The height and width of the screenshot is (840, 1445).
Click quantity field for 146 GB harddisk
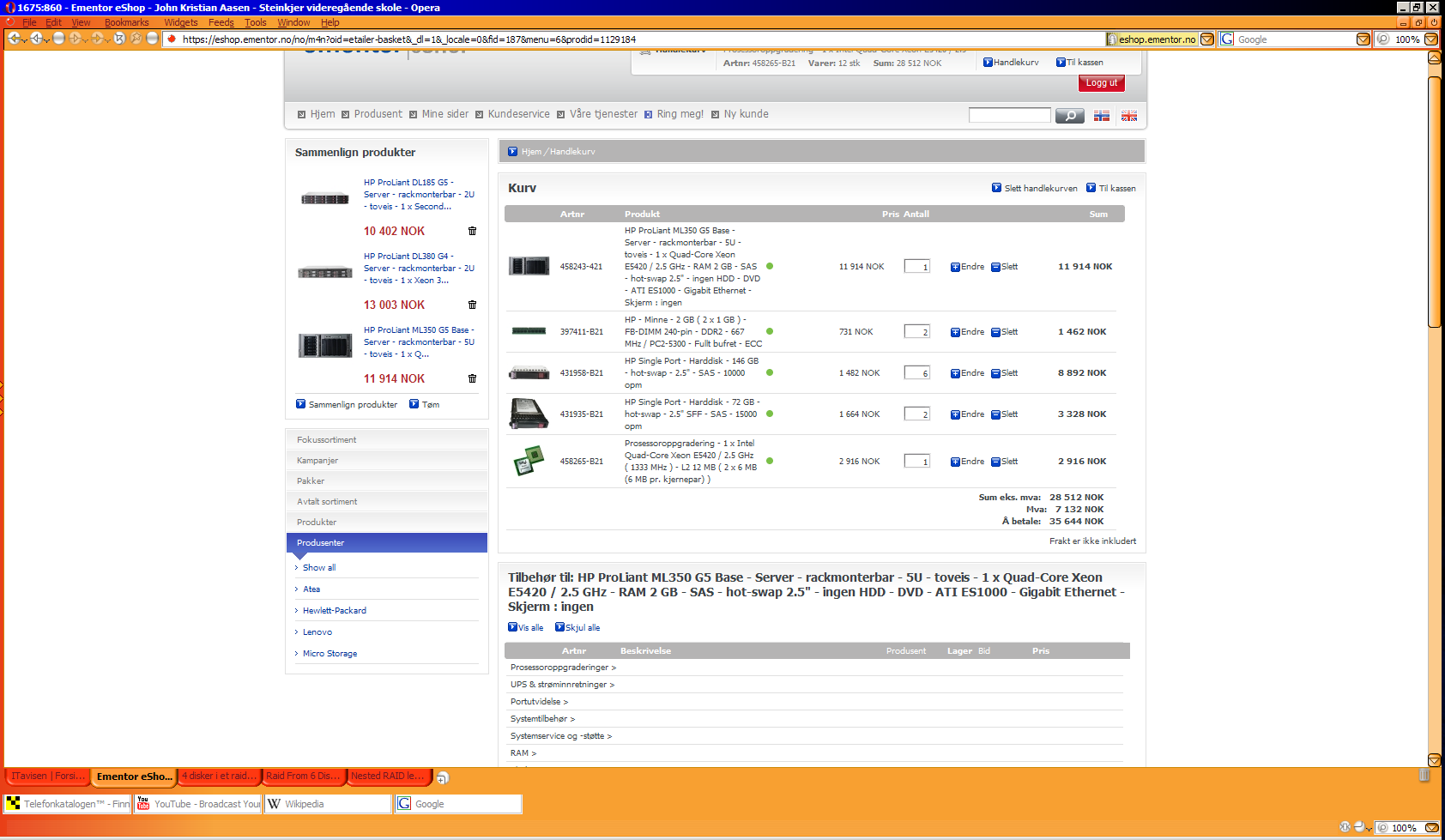[917, 372]
